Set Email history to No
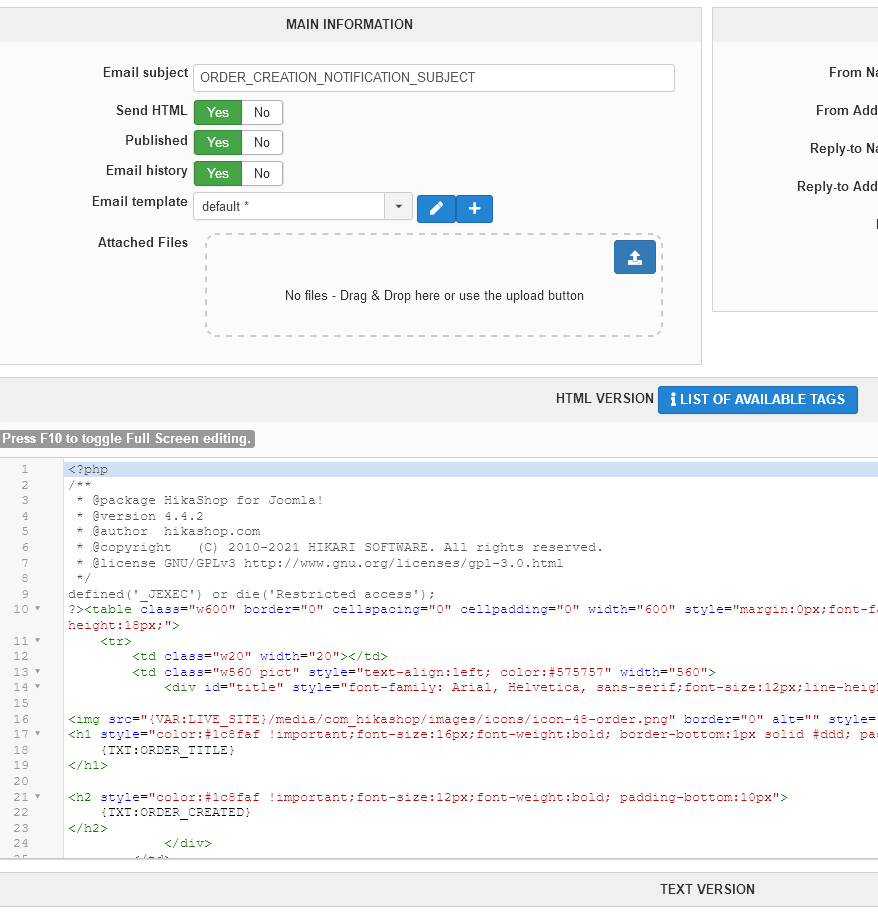The width and height of the screenshot is (878, 915). coord(262,173)
